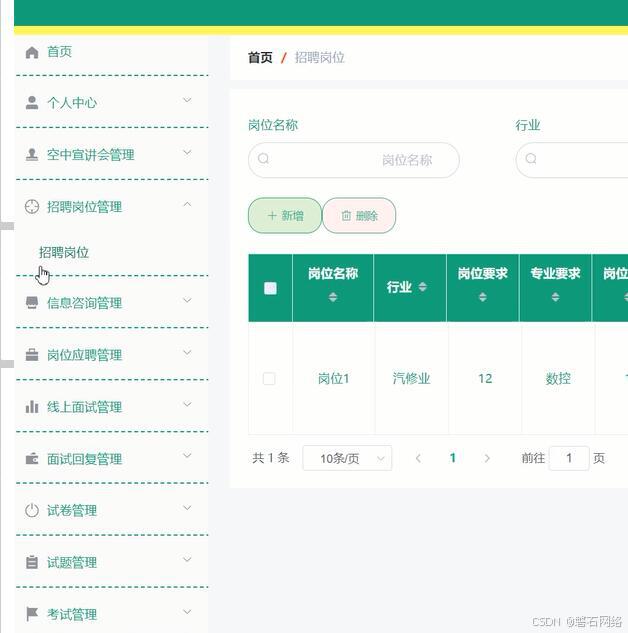Click the target icon beside 招聘岗位管理
This screenshot has height=633, width=628.
tap(32, 207)
